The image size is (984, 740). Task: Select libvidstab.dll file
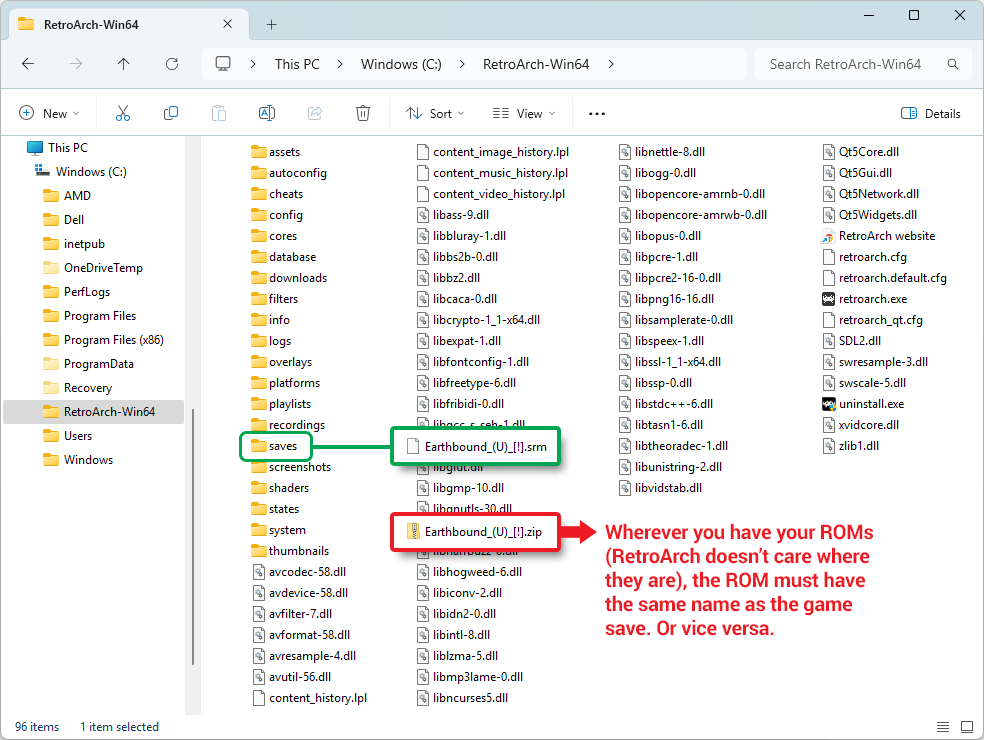[x=660, y=488]
